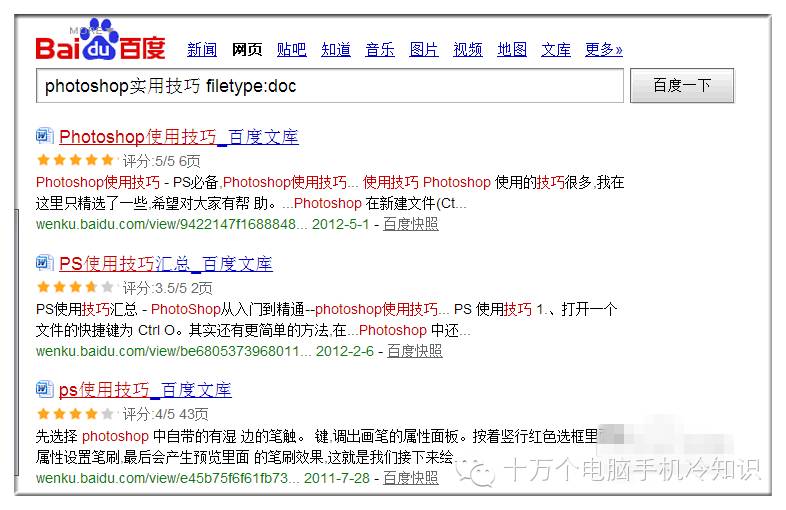This screenshot has height=510, width=786.
Task: Click the five-star rating of 评分:5/5 result
Action: [x=76, y=160]
